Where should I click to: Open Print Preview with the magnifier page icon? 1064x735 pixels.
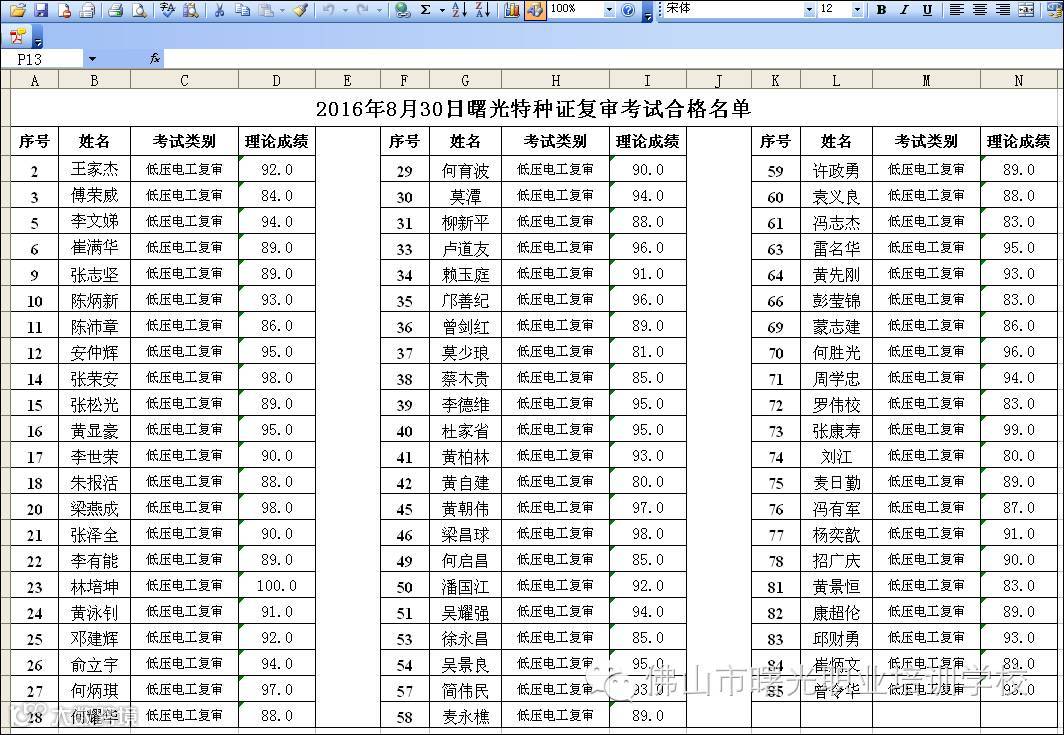pos(139,10)
